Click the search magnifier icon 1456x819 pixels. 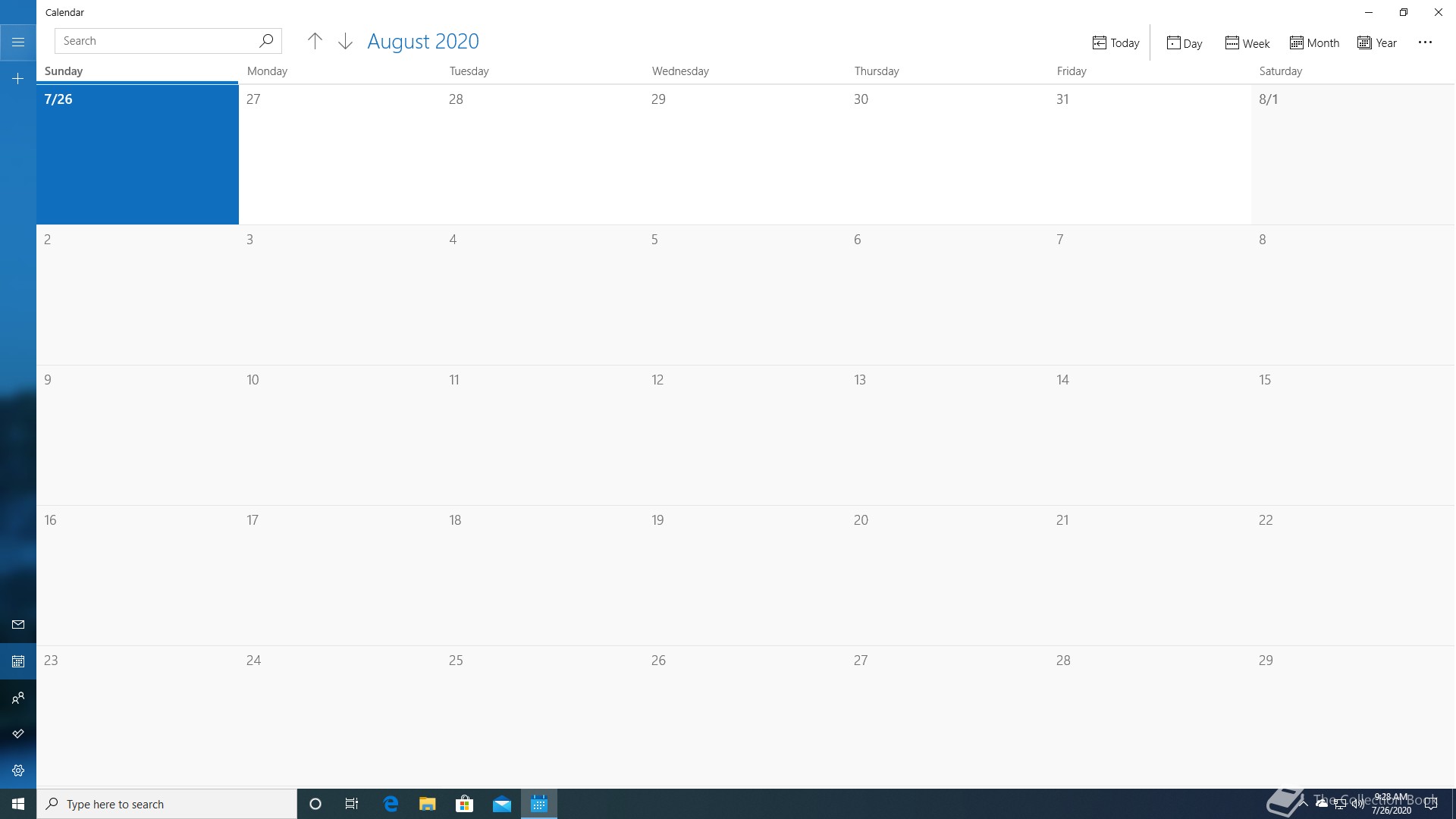click(266, 41)
